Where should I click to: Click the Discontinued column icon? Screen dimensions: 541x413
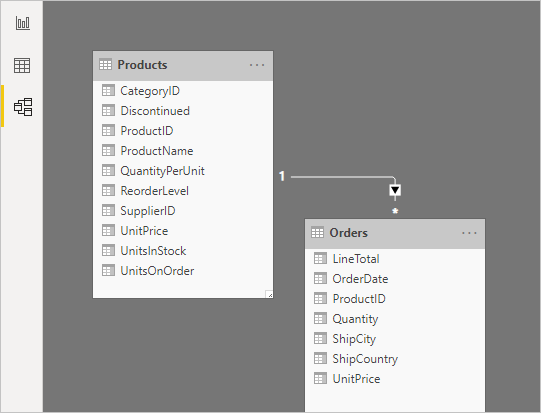pyautogui.click(x=108, y=110)
